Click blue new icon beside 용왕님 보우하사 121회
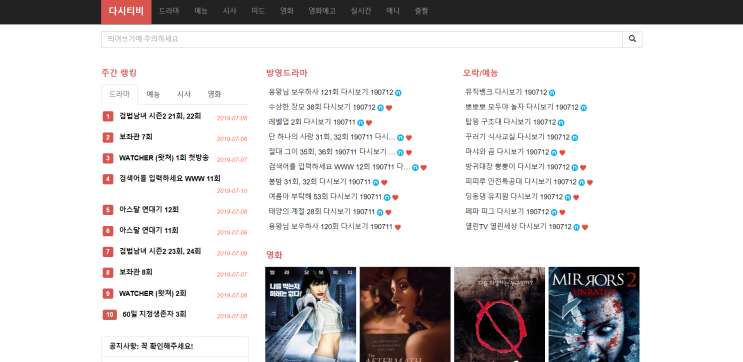Screen dimensions: 743x362 point(399,93)
